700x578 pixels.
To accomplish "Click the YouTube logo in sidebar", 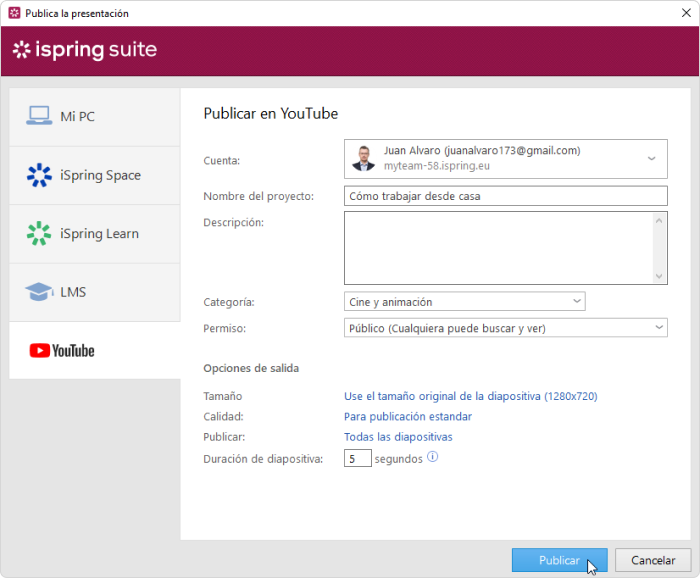I will (x=62, y=351).
